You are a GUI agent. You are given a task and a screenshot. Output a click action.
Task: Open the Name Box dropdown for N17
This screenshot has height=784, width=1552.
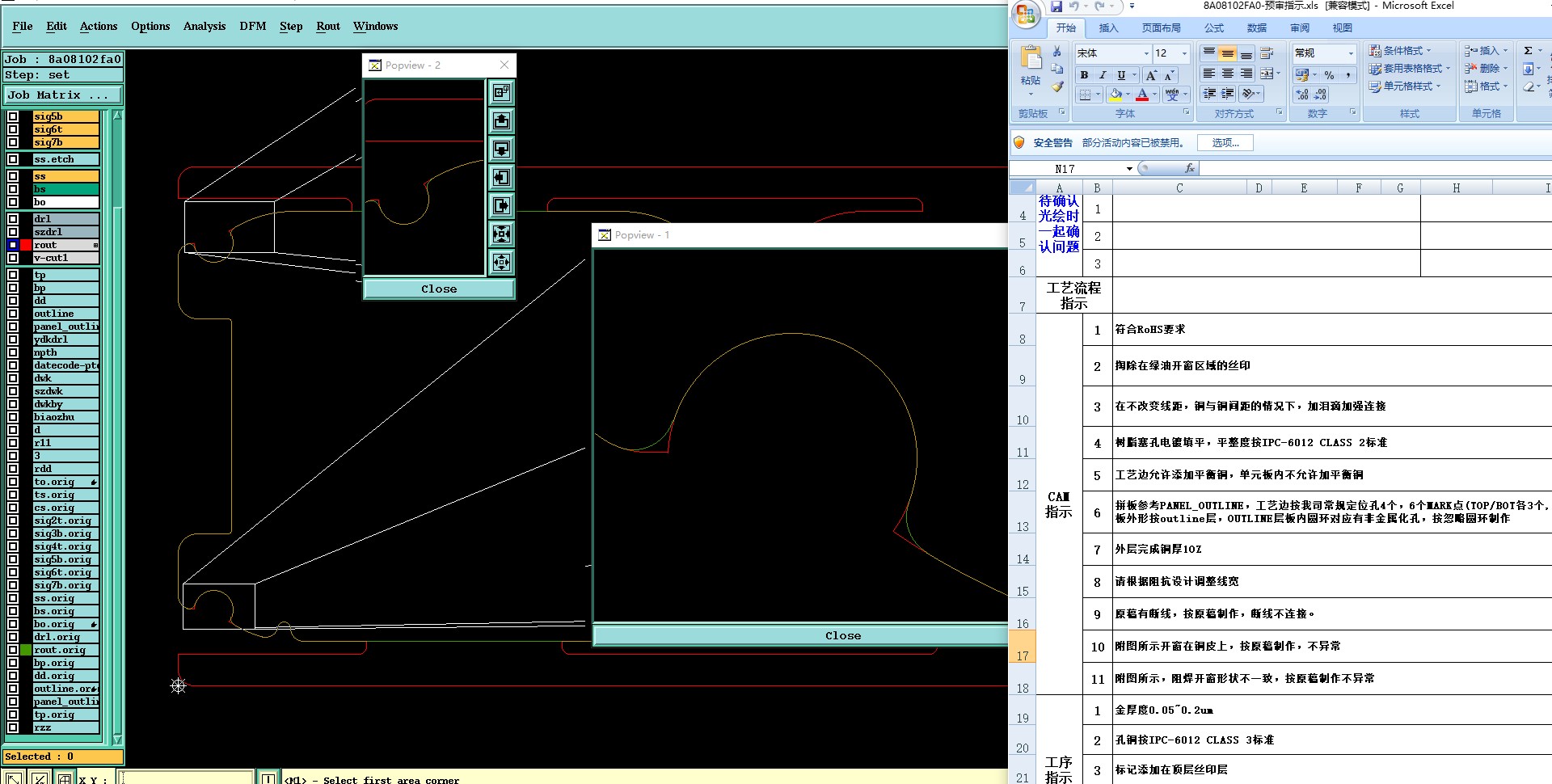pyautogui.click(x=1129, y=169)
